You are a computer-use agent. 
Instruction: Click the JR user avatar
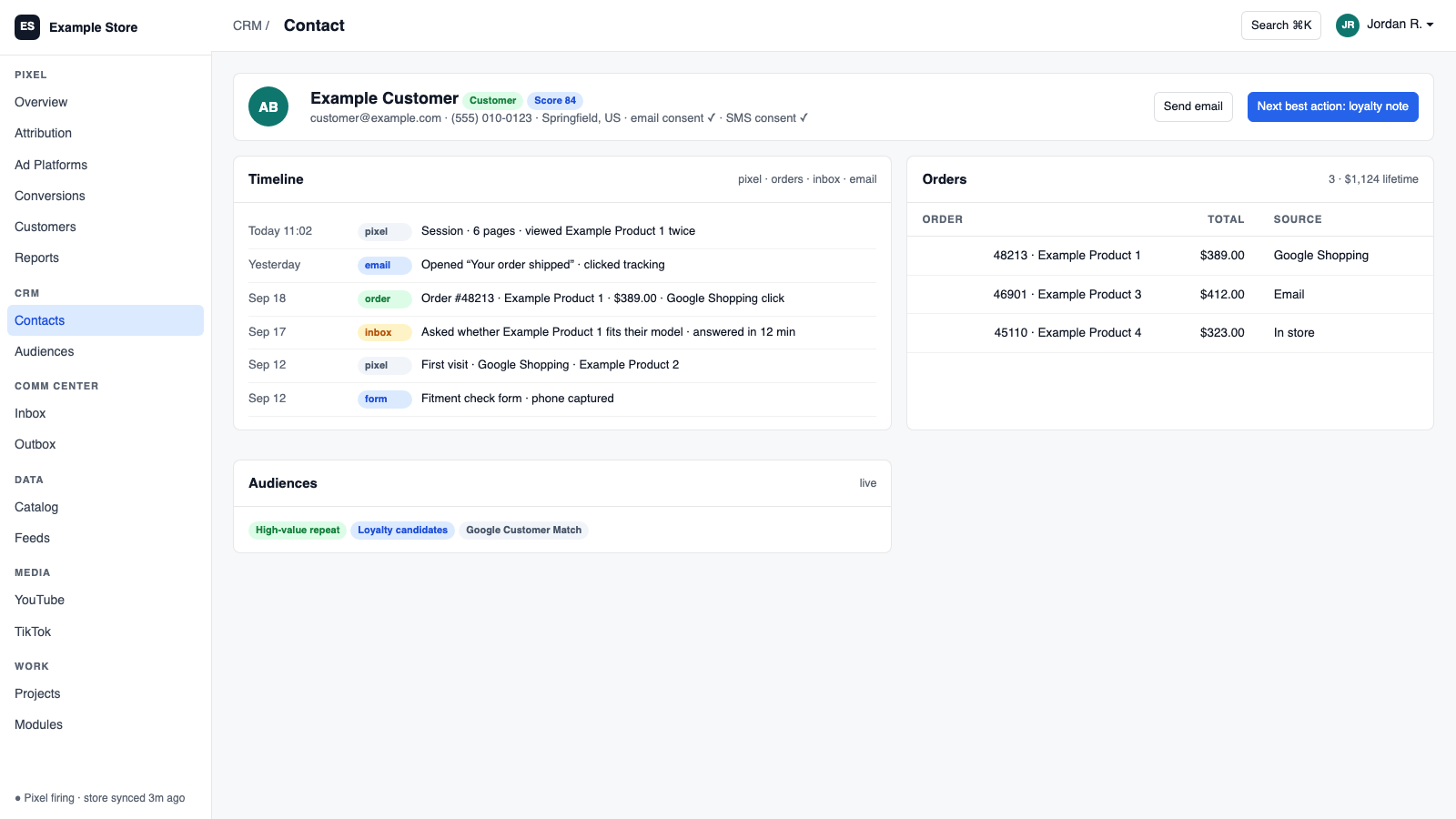click(x=1348, y=25)
